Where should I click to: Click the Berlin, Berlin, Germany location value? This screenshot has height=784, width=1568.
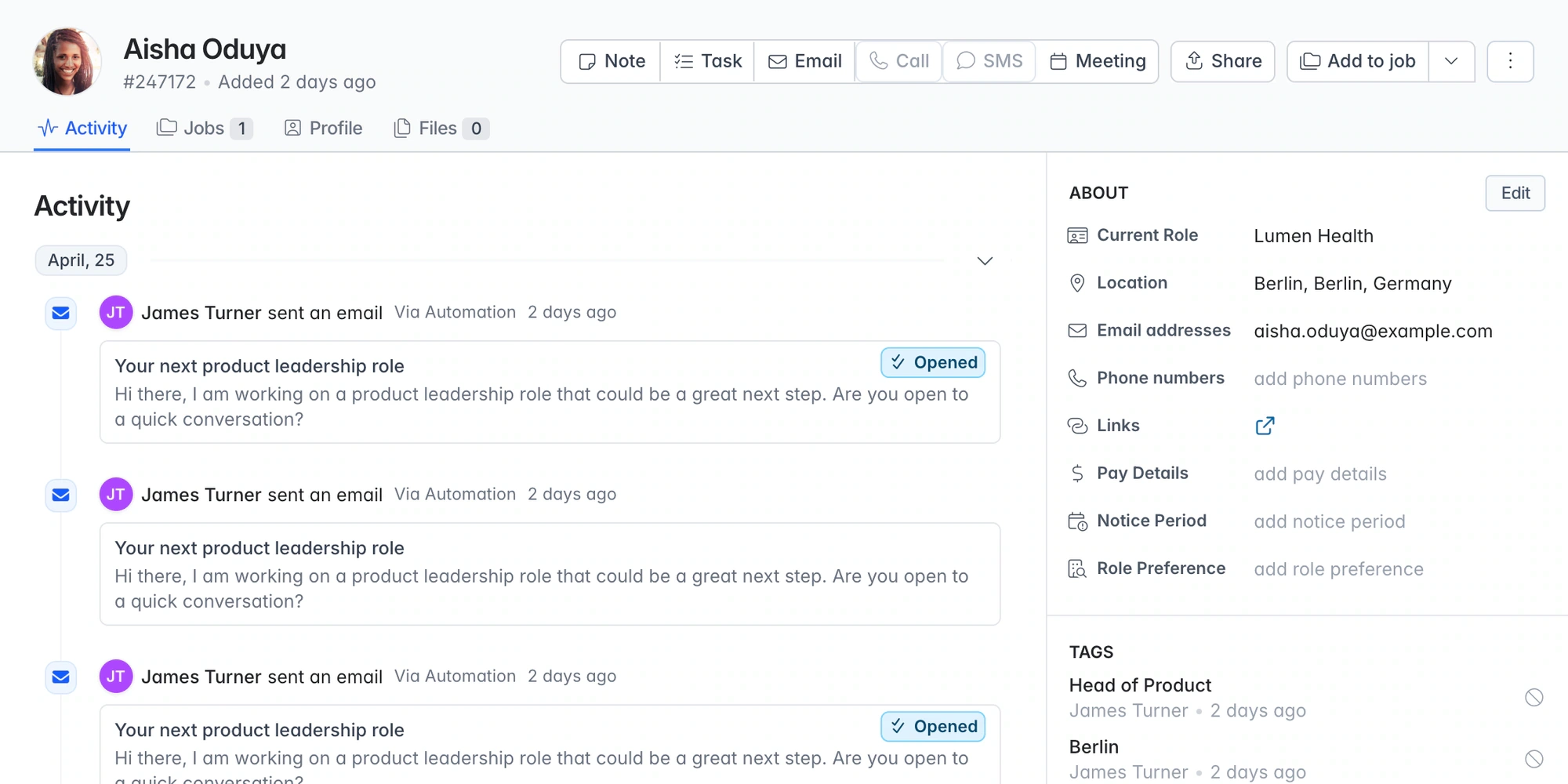pyautogui.click(x=1352, y=283)
